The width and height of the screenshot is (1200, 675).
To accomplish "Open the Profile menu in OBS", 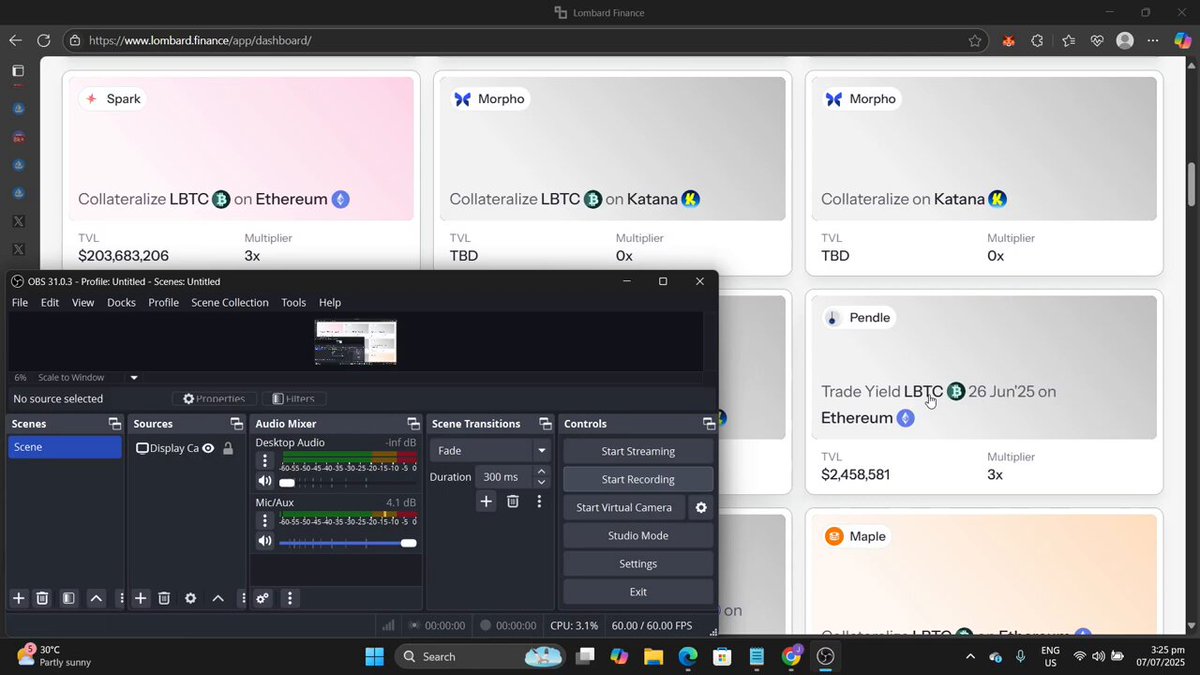I will tap(163, 302).
